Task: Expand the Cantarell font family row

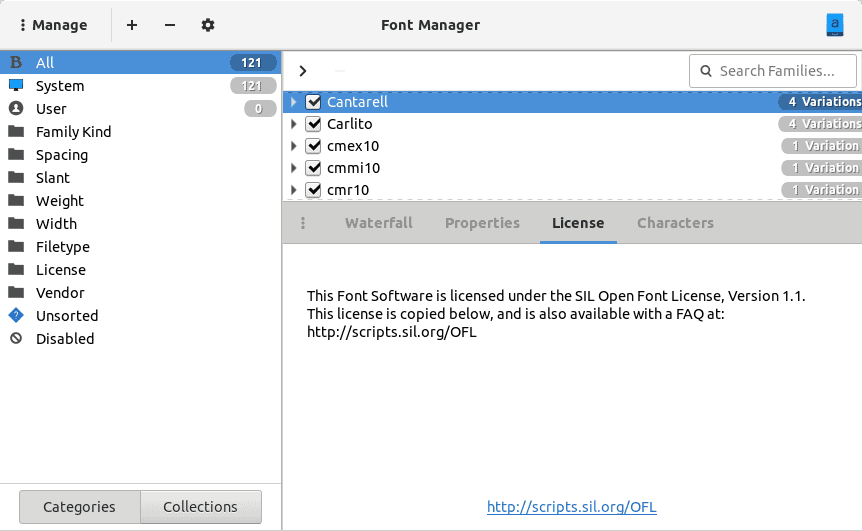Action: pos(293,102)
